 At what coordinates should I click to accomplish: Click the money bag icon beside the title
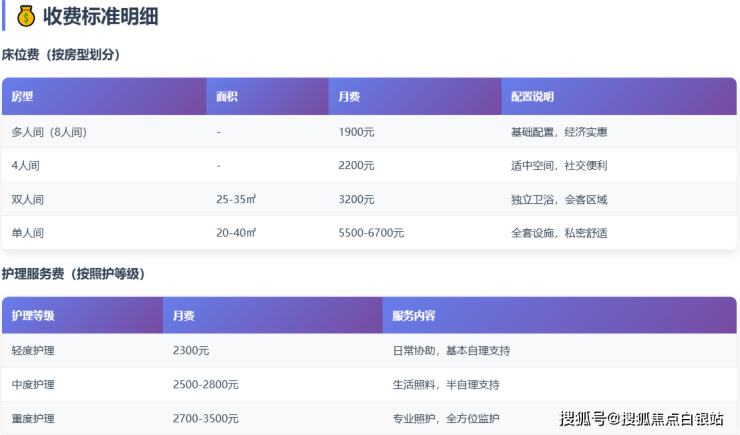(x=26, y=16)
